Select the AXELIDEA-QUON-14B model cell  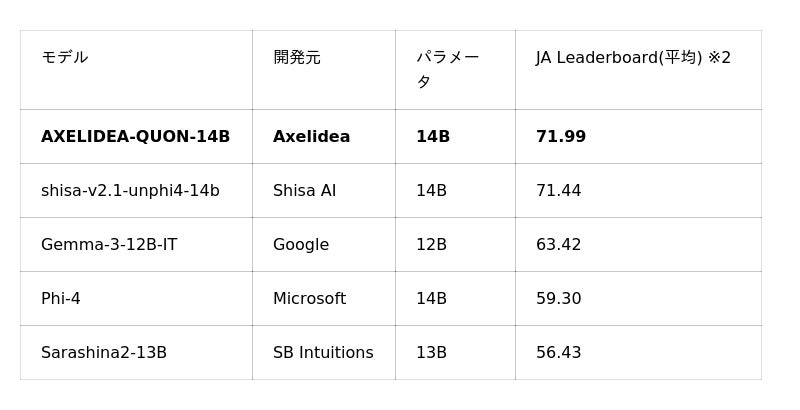point(135,137)
